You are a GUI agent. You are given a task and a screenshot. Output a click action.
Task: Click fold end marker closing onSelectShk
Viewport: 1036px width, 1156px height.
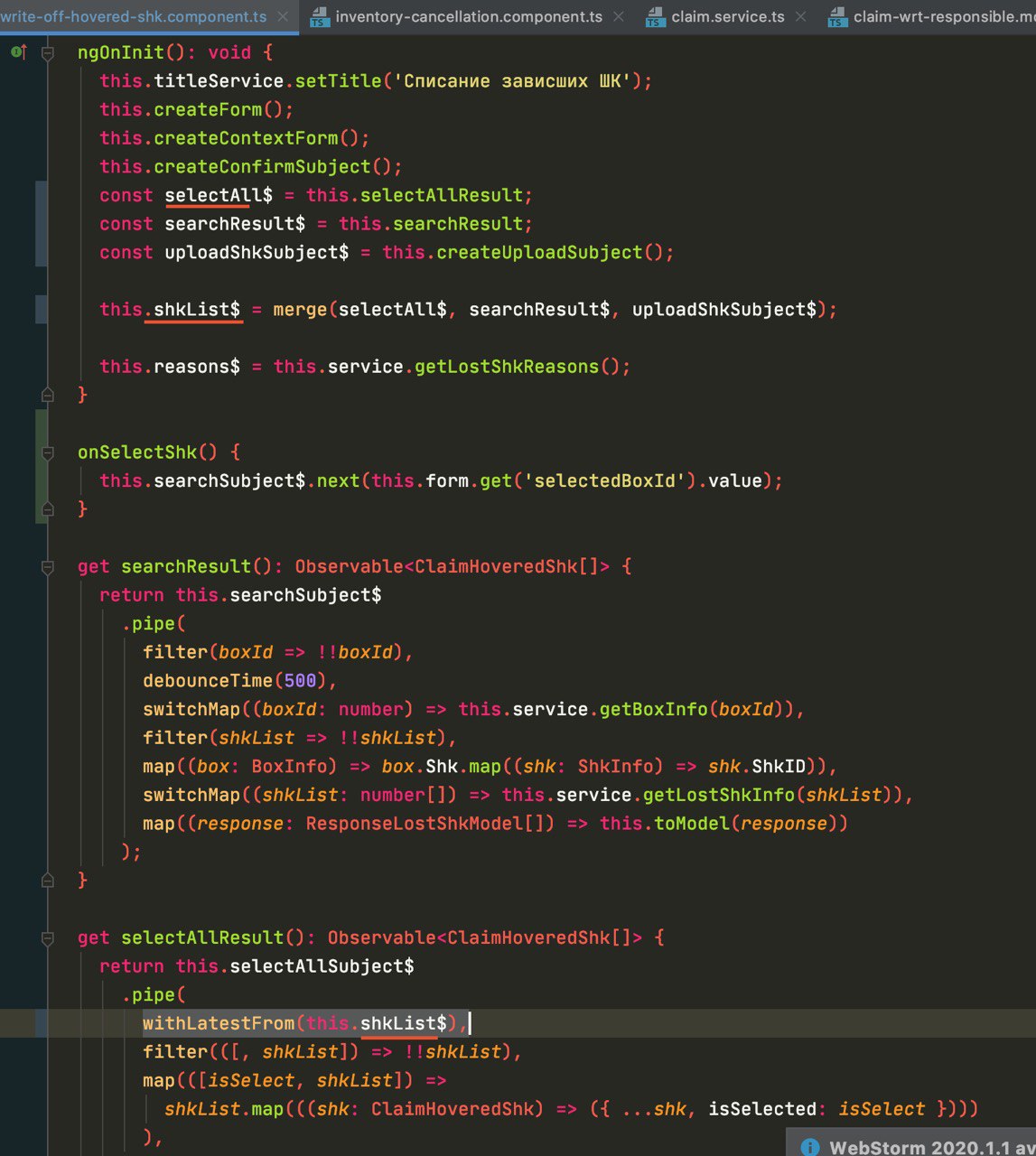tap(48, 509)
